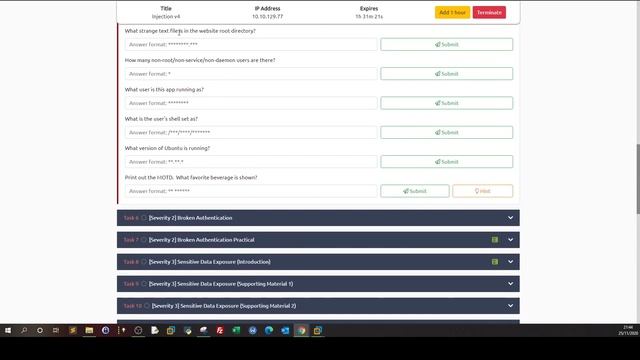Submit answer for non-root users count question
640x360 pixels.
click(x=447, y=73)
